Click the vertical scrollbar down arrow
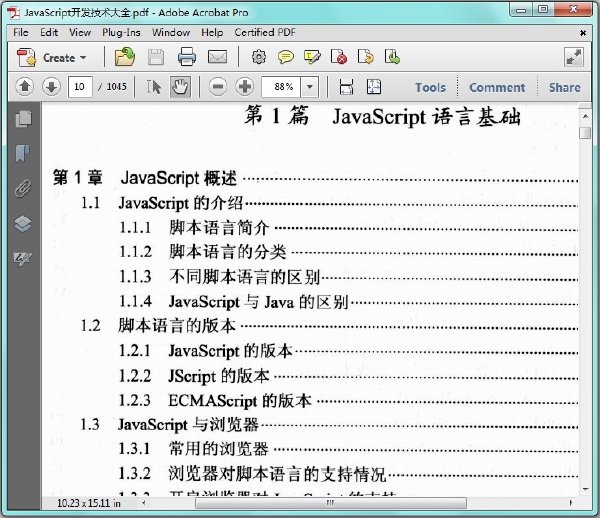 (585, 489)
